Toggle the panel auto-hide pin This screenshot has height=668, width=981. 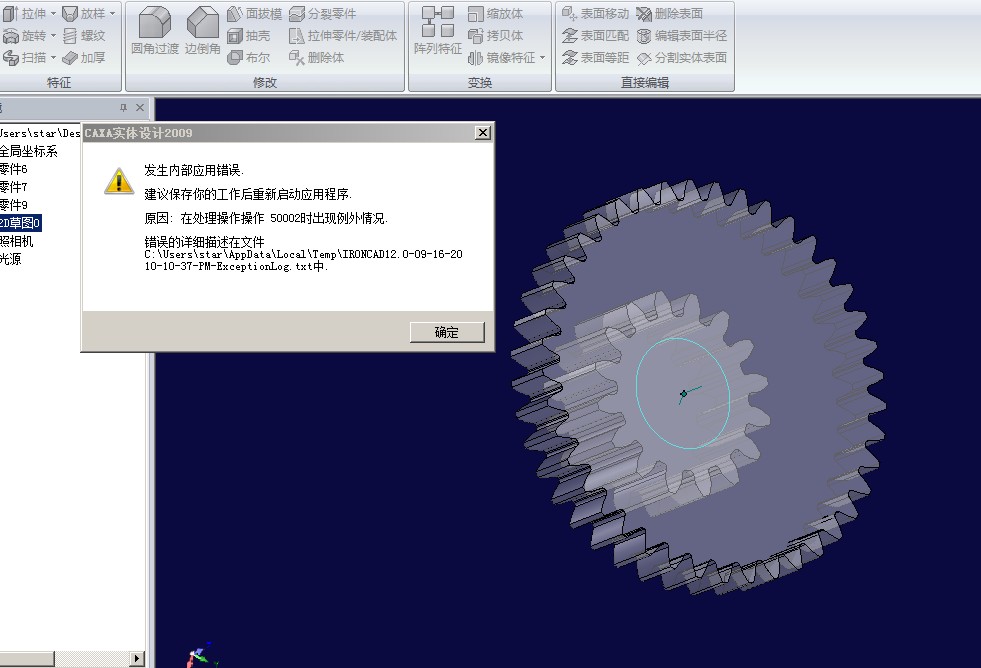(124, 108)
